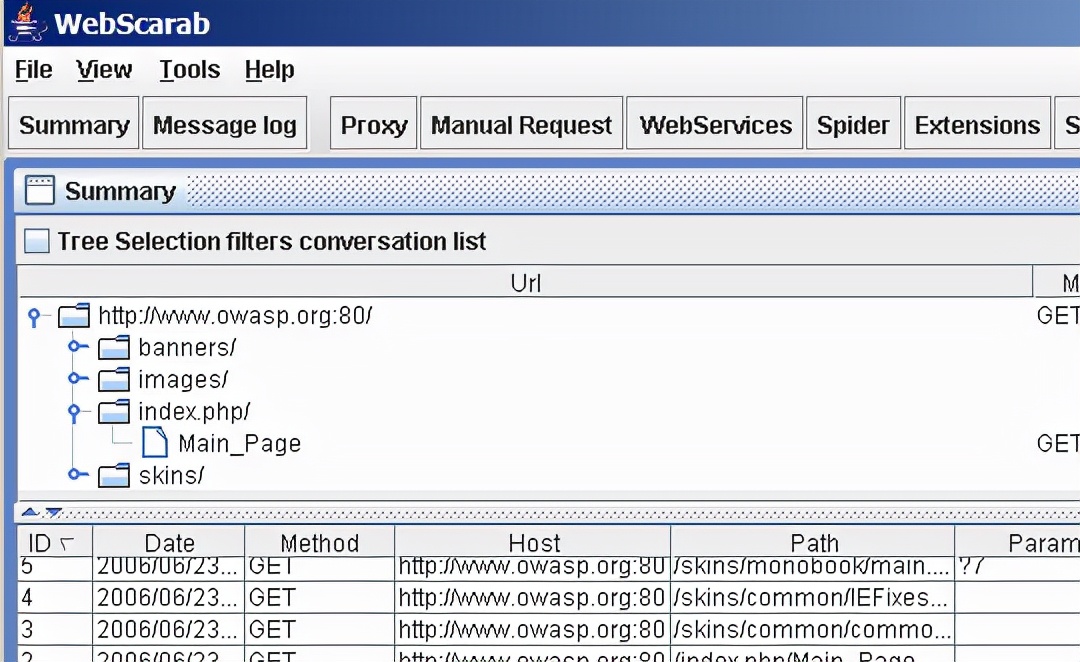
Task: Open the Tools menu
Action: pyautogui.click(x=190, y=70)
